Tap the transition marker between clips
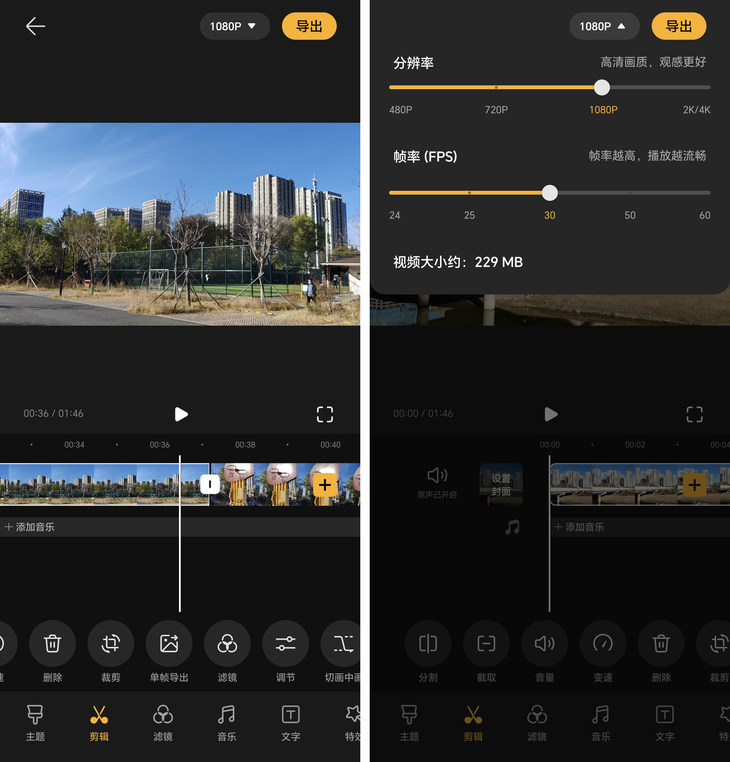Screen dimensions: 730x762 tap(210, 484)
